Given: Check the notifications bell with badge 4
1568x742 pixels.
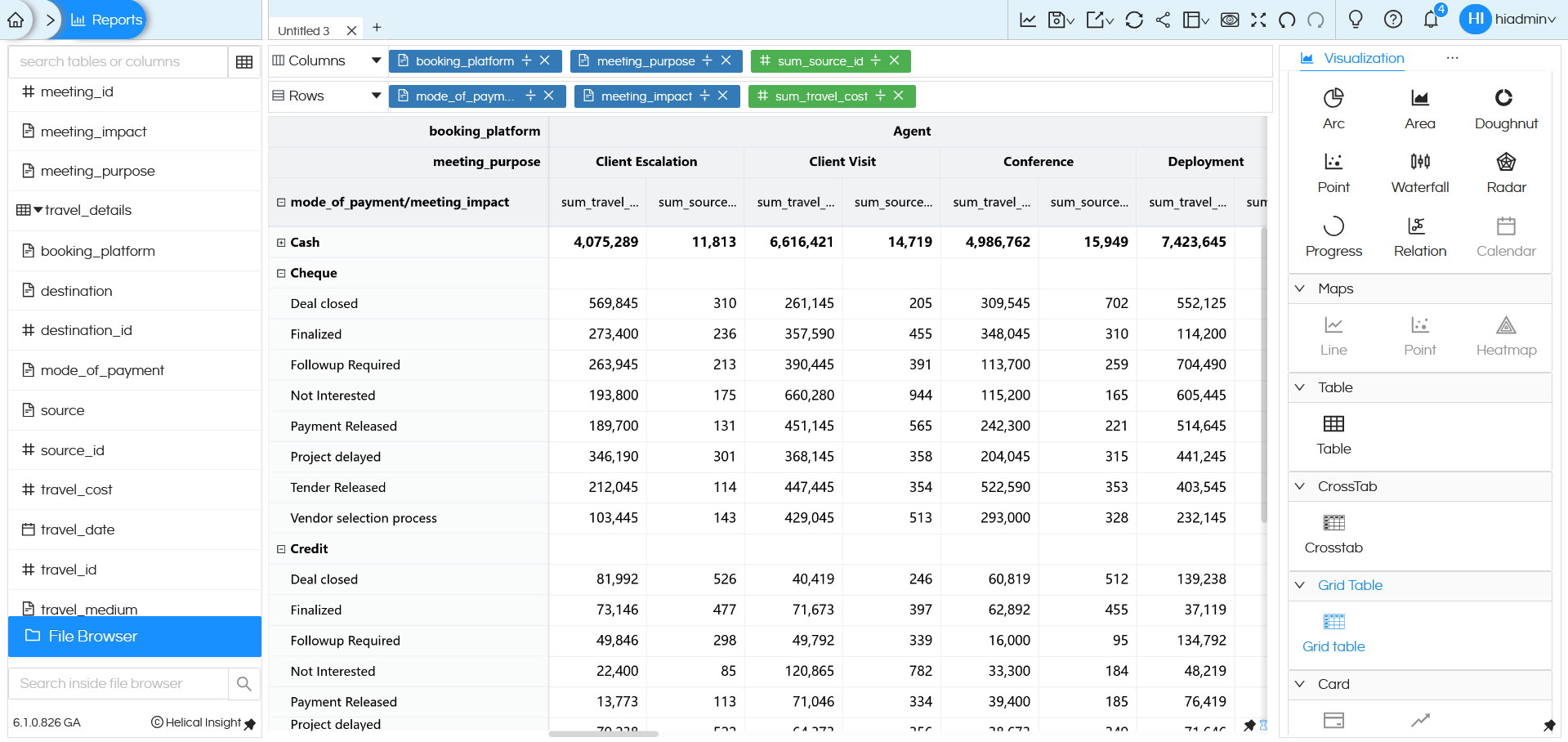Looking at the screenshot, I should coord(1431,19).
